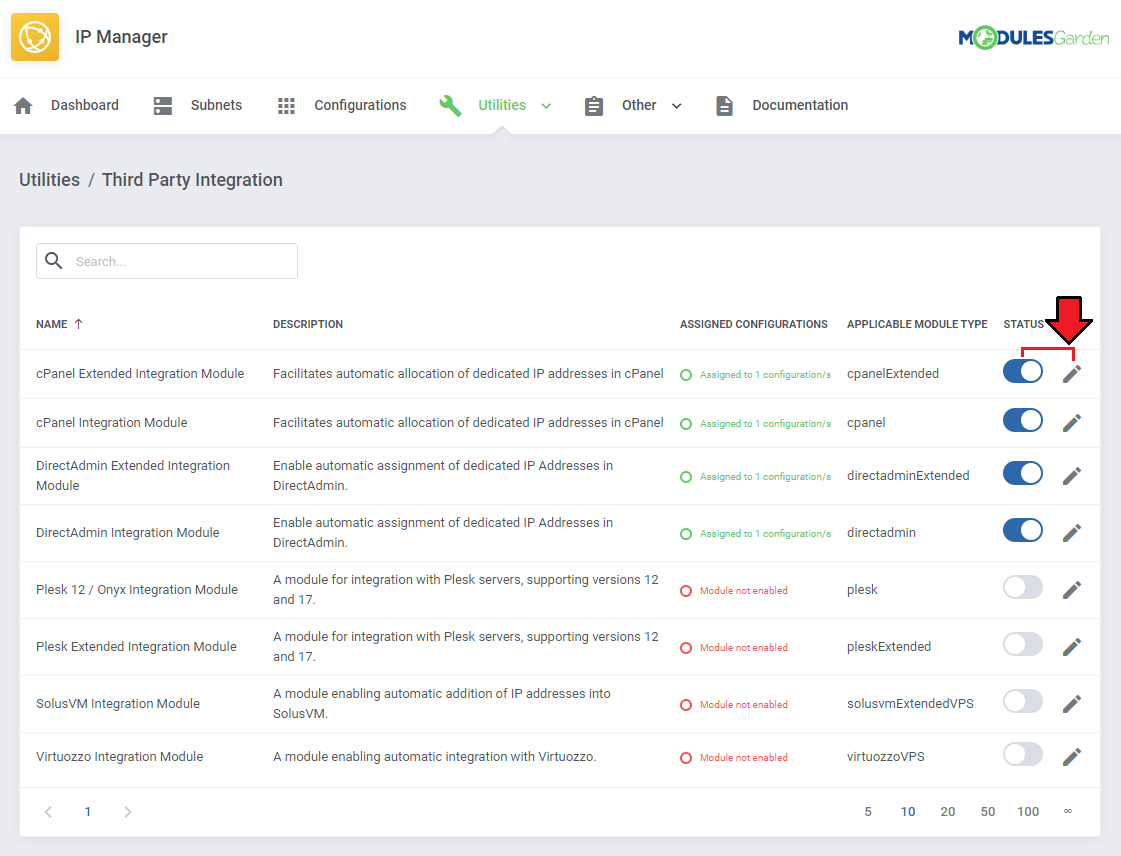Disable cPanel Extended Integration Module toggle
This screenshot has width=1121, height=856.
tap(1022, 371)
